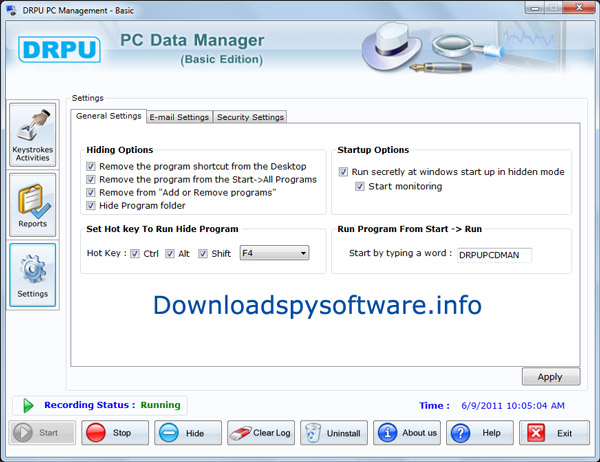Click the Help button
The height and width of the screenshot is (462, 600).
(480, 433)
